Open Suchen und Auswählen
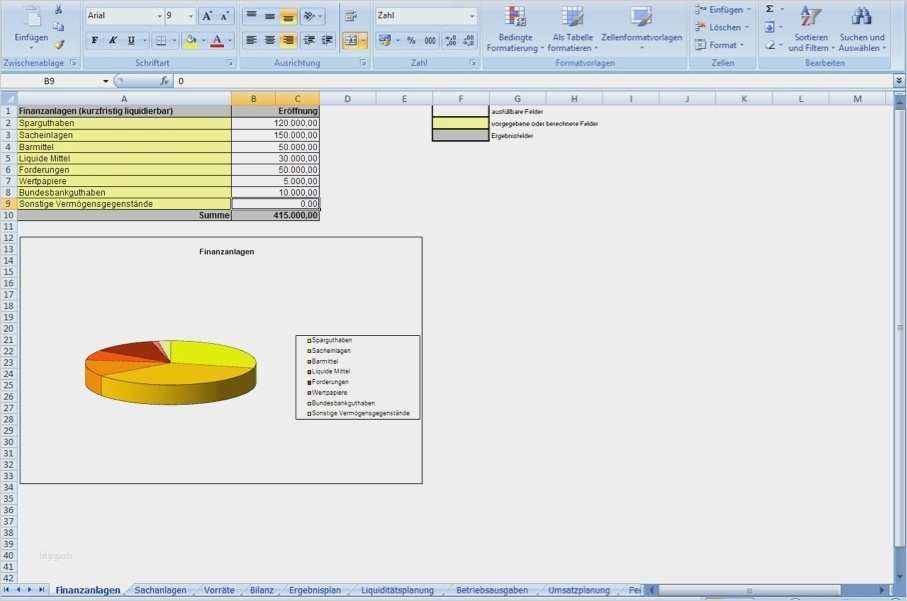The height and width of the screenshot is (601, 907). [861, 29]
